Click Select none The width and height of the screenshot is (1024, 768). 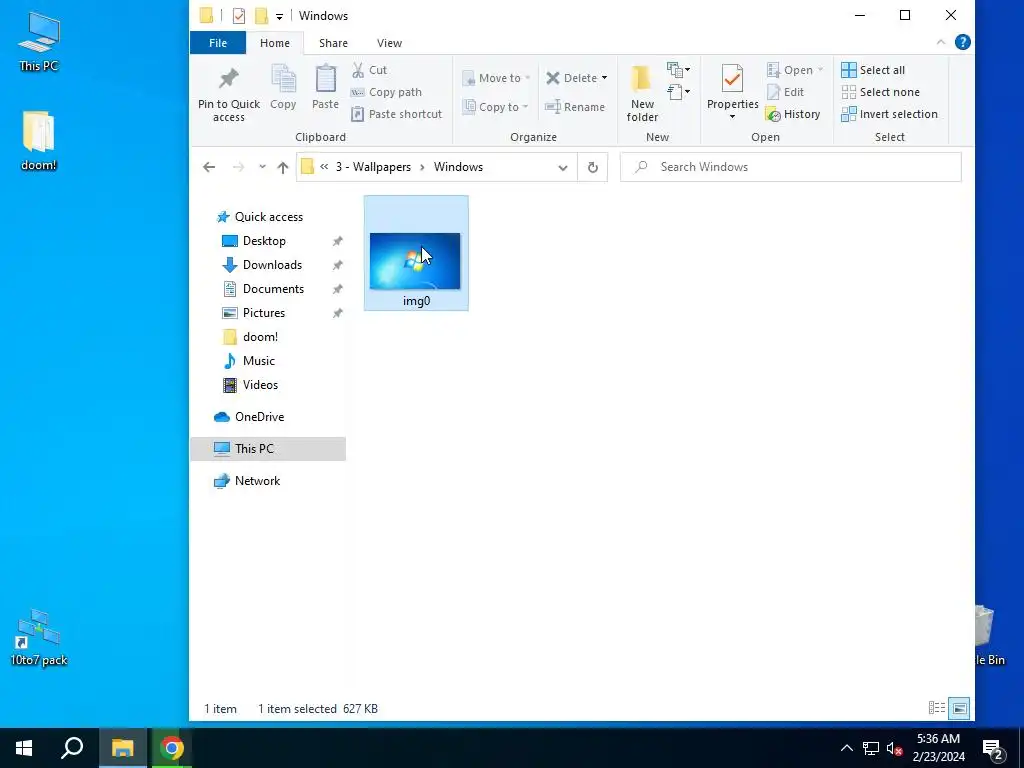(x=880, y=92)
